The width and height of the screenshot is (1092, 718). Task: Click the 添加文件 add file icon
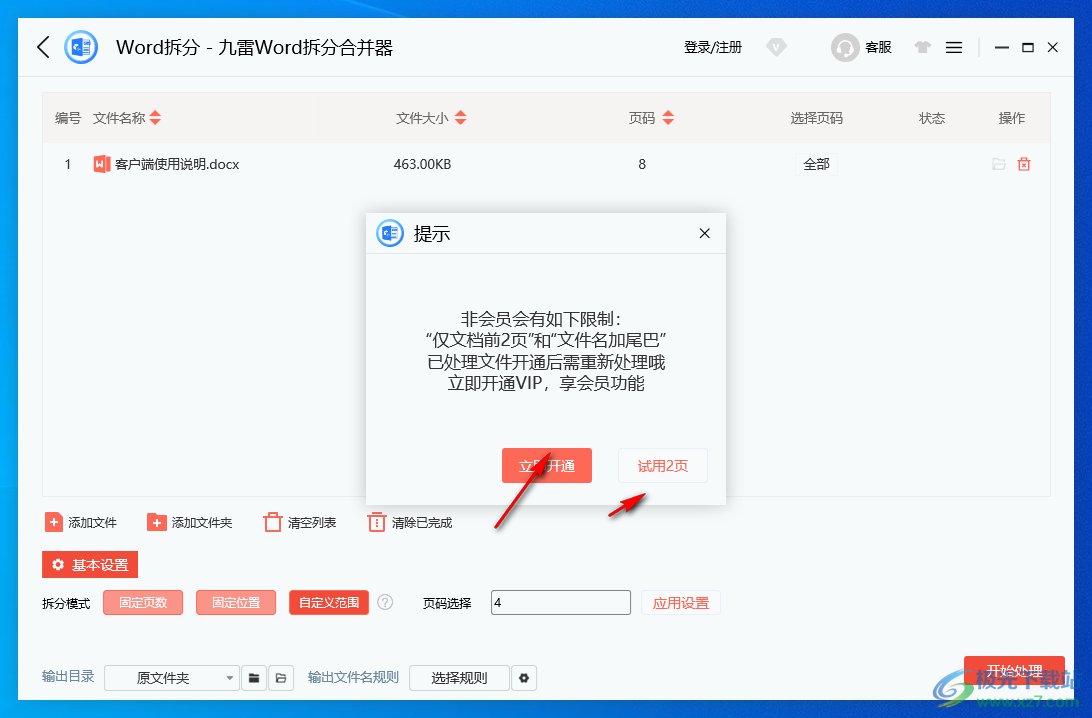53,521
